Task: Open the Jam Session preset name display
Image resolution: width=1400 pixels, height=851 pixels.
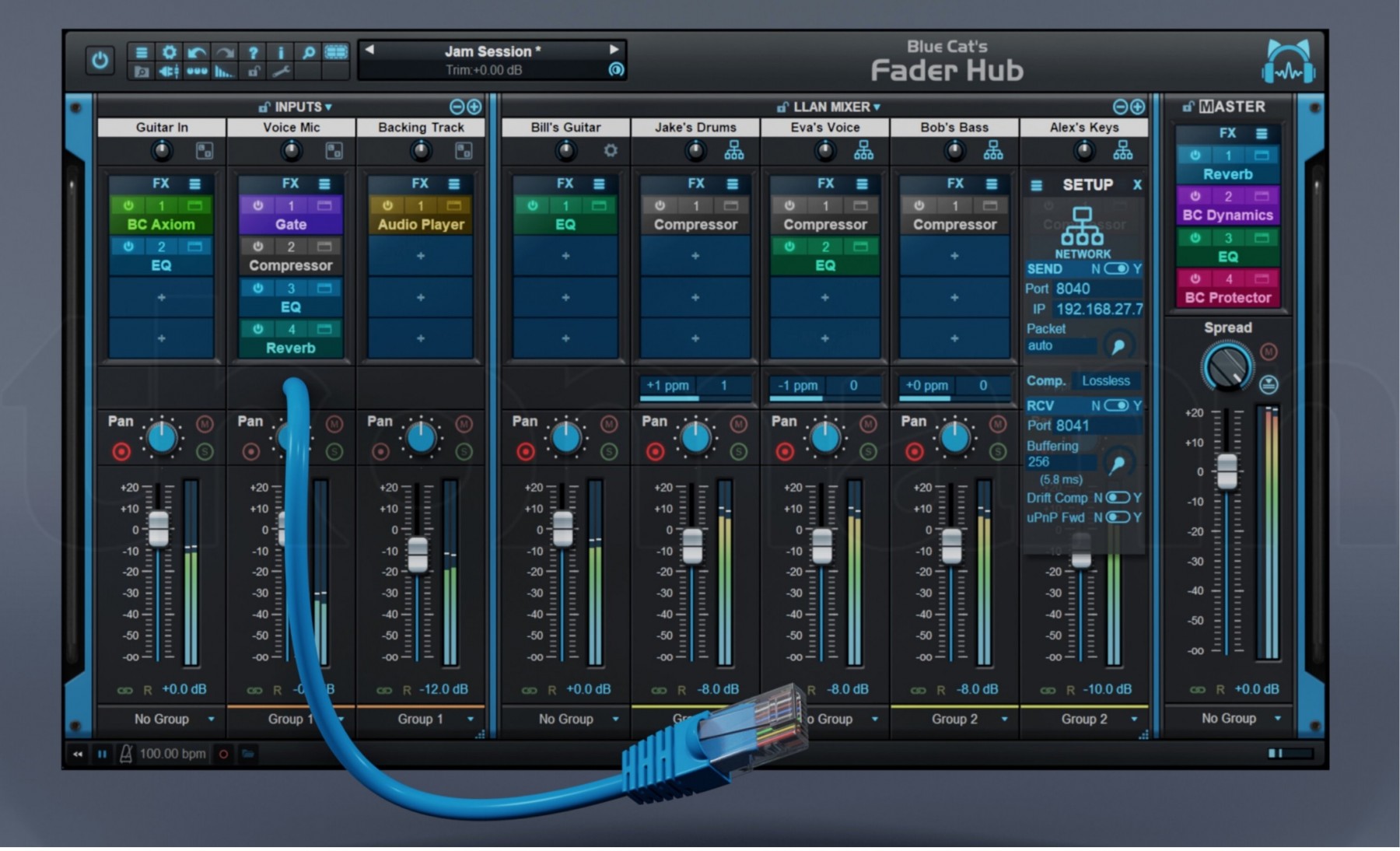Action: point(492,51)
